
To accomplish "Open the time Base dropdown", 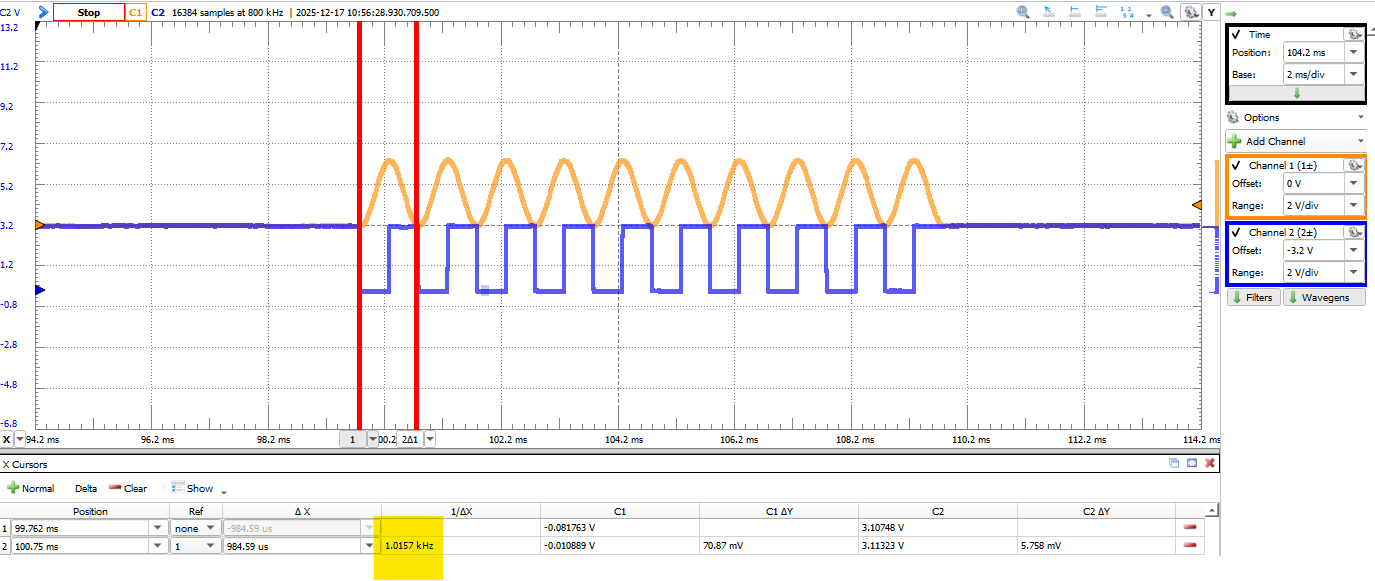I will (x=1354, y=74).
